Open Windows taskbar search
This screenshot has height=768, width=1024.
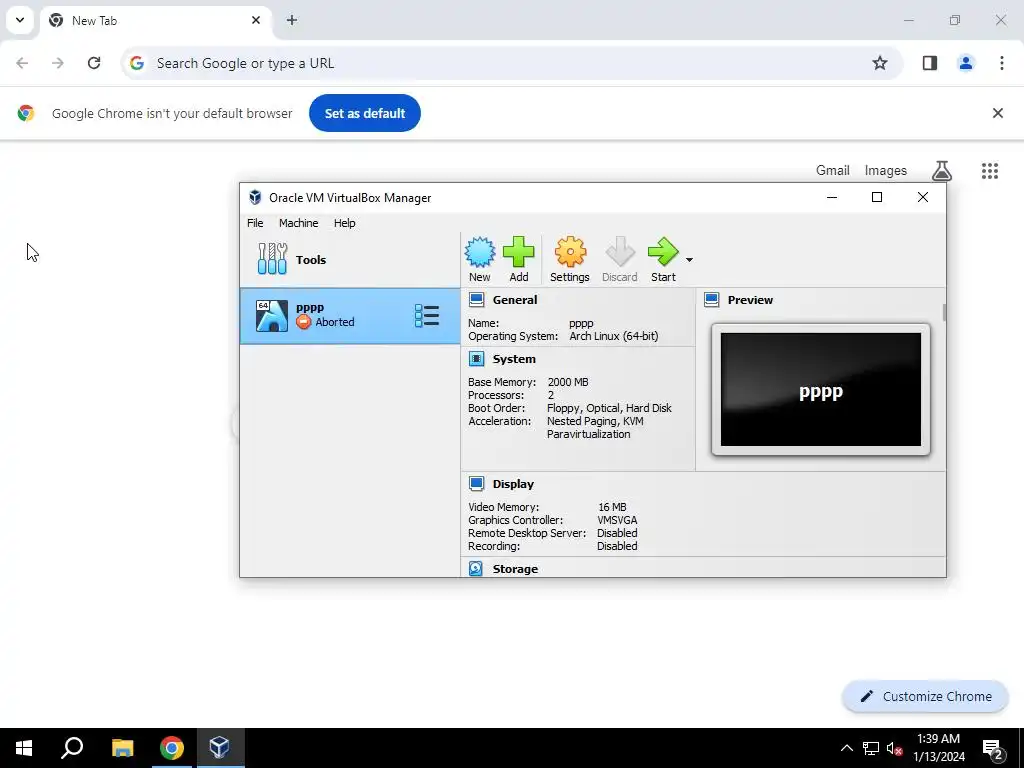tap(72, 748)
